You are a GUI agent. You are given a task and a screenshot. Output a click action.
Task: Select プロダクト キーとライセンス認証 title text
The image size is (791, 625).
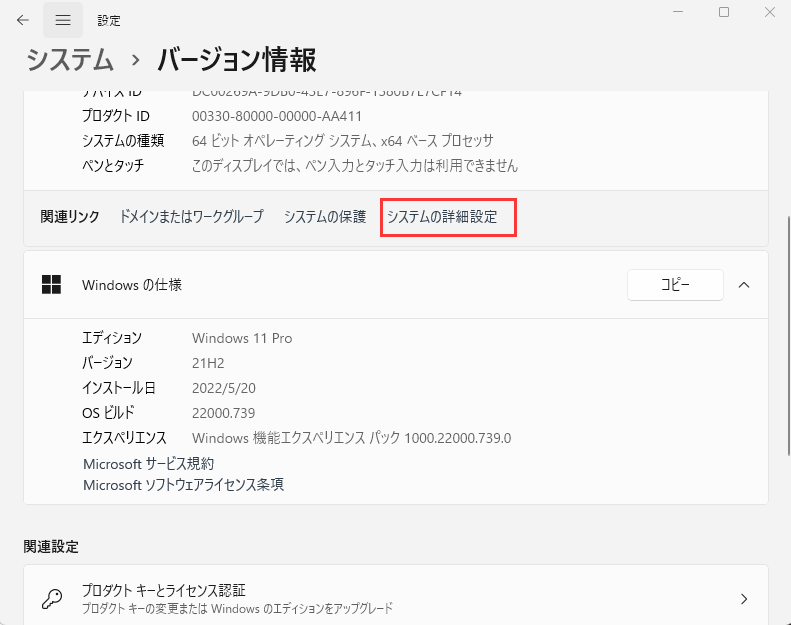pyautogui.click(x=163, y=590)
